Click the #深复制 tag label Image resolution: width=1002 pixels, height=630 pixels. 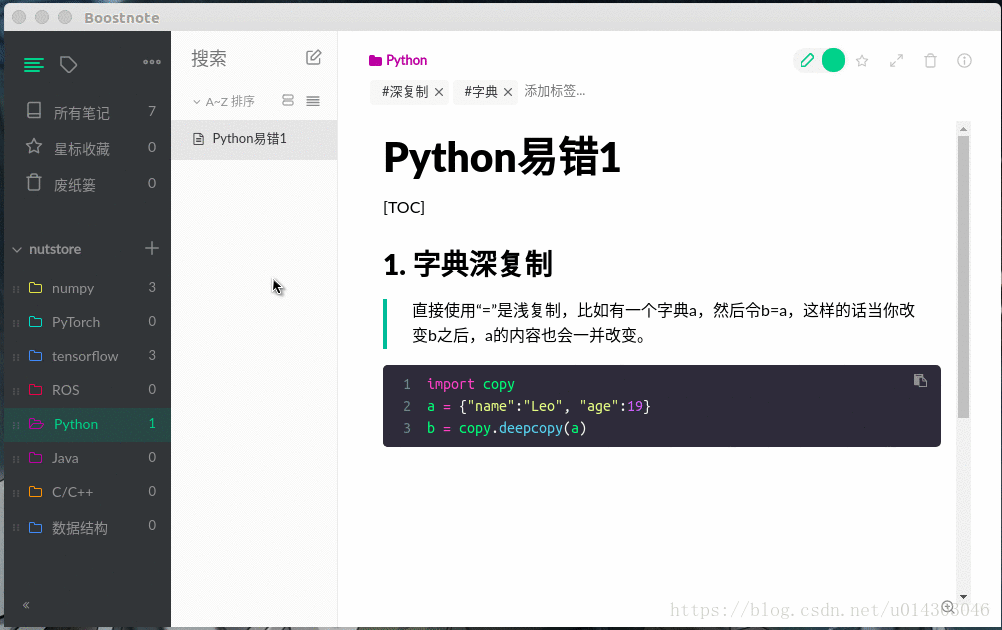405,92
